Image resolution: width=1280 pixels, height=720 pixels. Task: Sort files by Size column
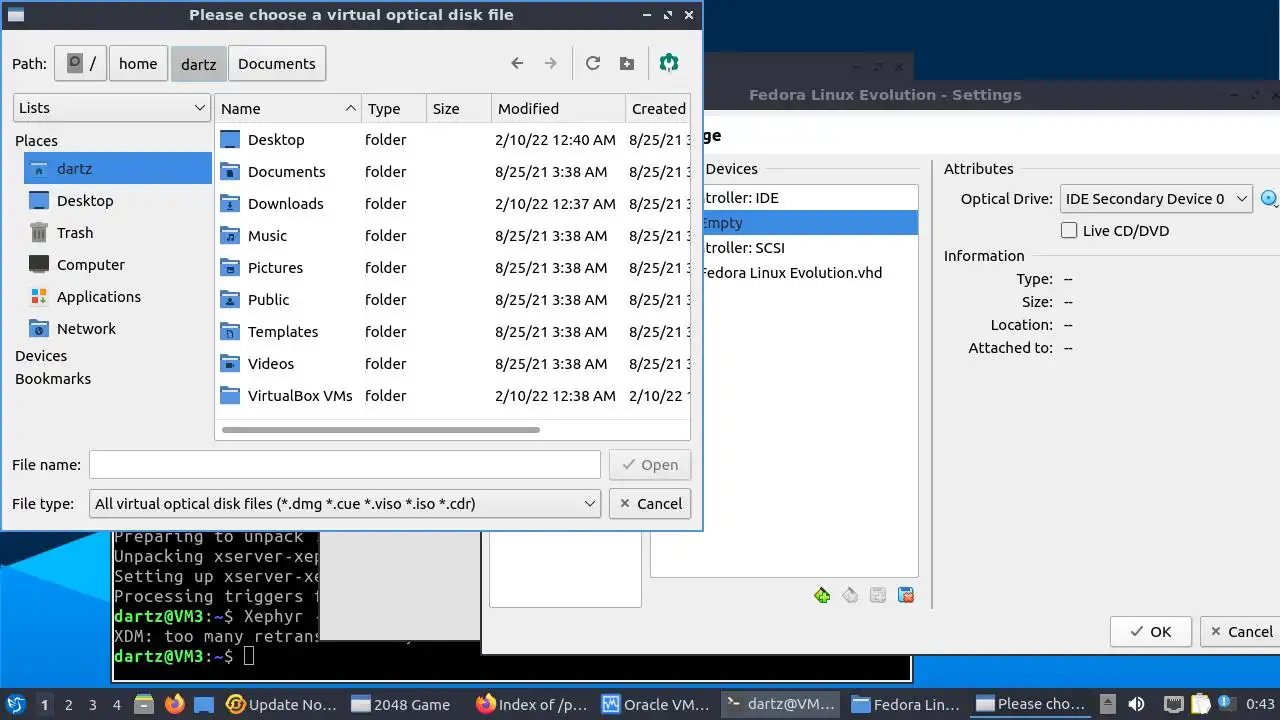(x=459, y=108)
